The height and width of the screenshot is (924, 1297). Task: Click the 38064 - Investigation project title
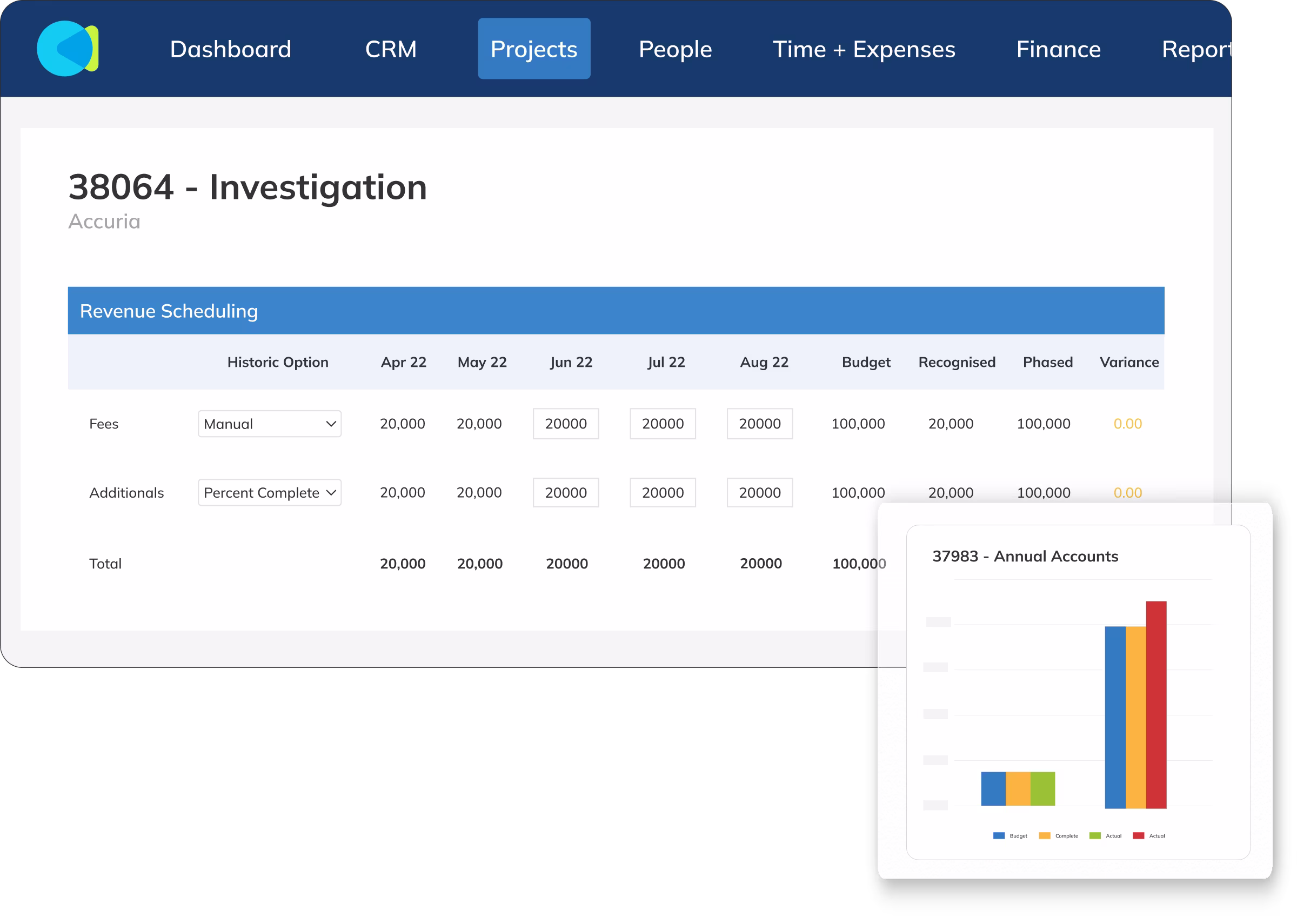click(x=248, y=186)
